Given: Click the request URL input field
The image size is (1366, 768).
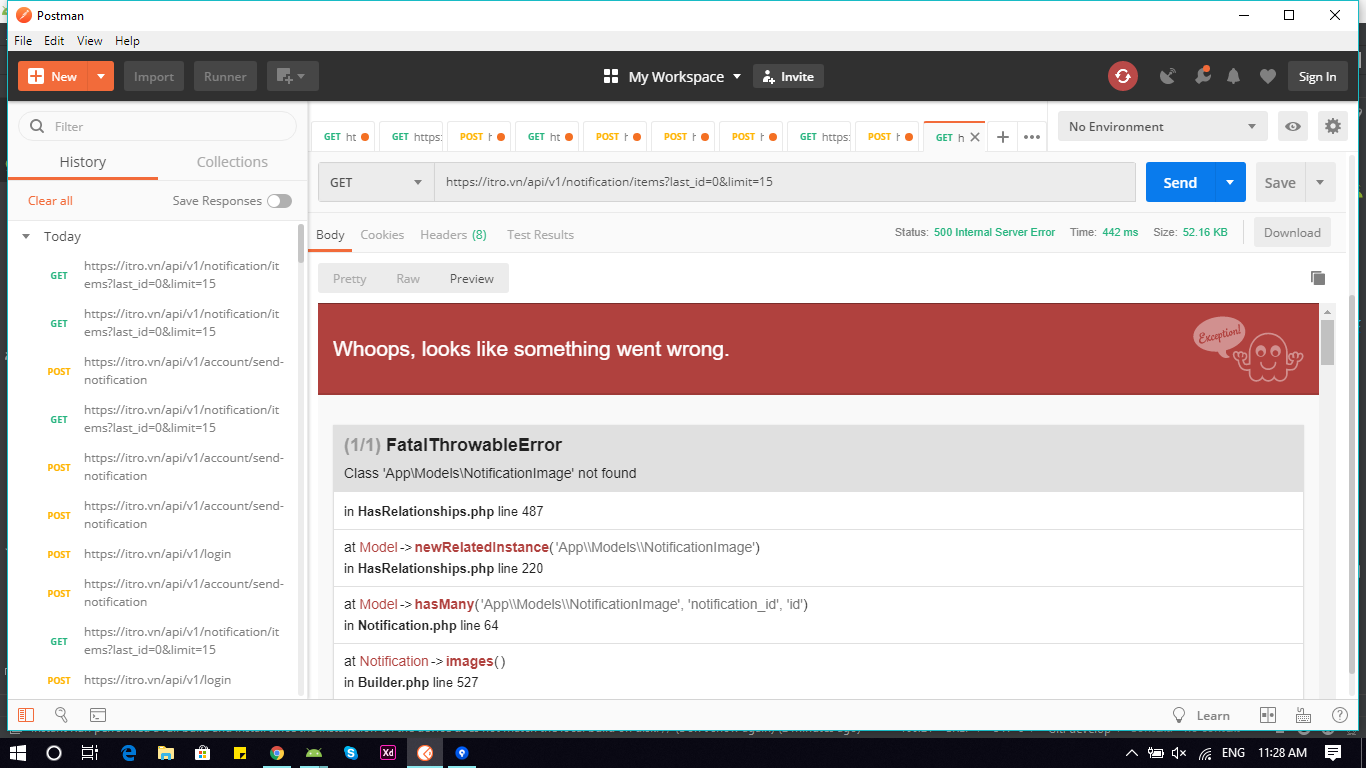Looking at the screenshot, I should 784,182.
